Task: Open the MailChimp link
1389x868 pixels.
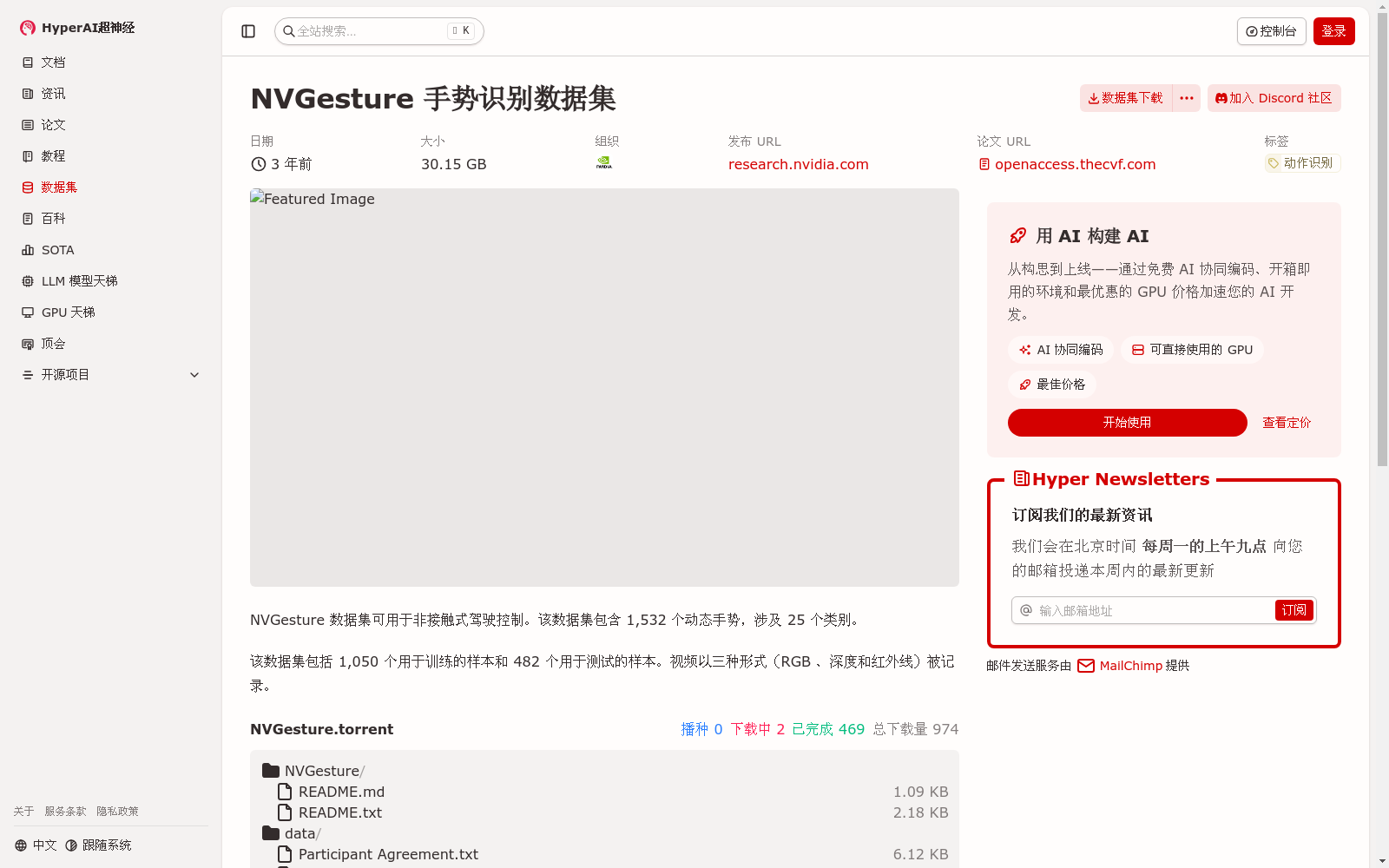Action: tap(1130, 666)
